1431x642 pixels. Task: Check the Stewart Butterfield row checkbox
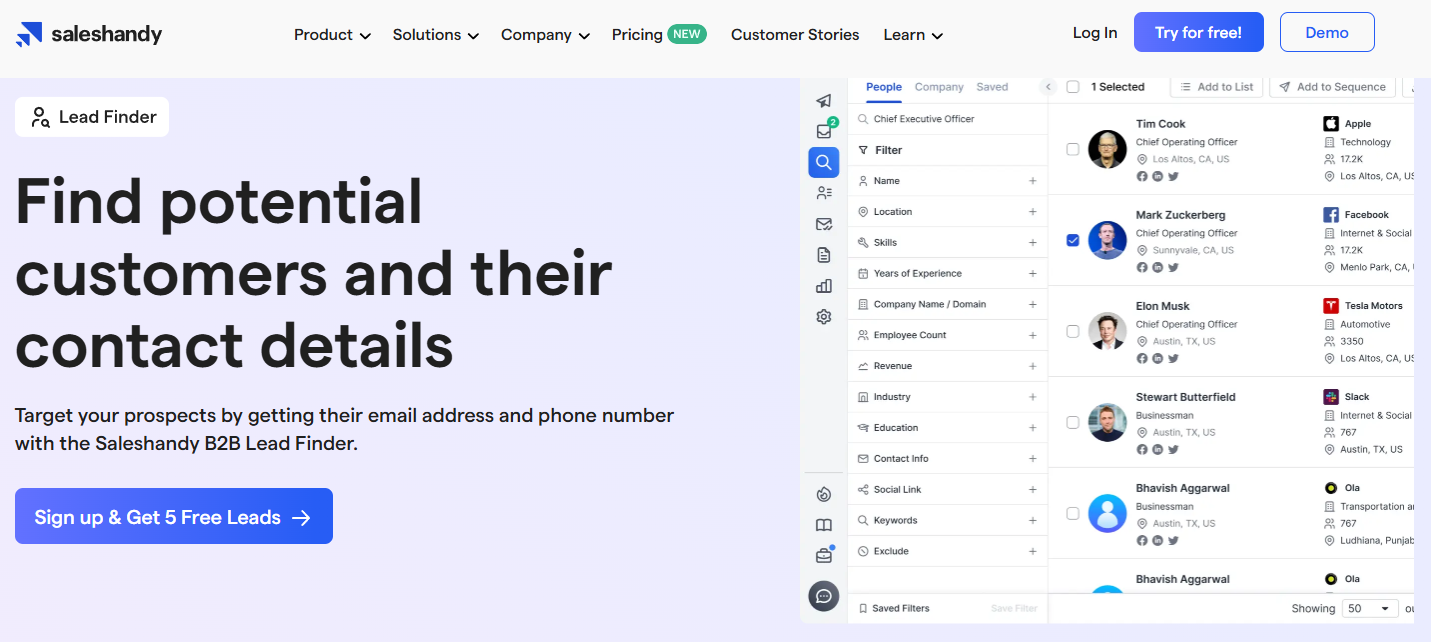[x=1073, y=422]
